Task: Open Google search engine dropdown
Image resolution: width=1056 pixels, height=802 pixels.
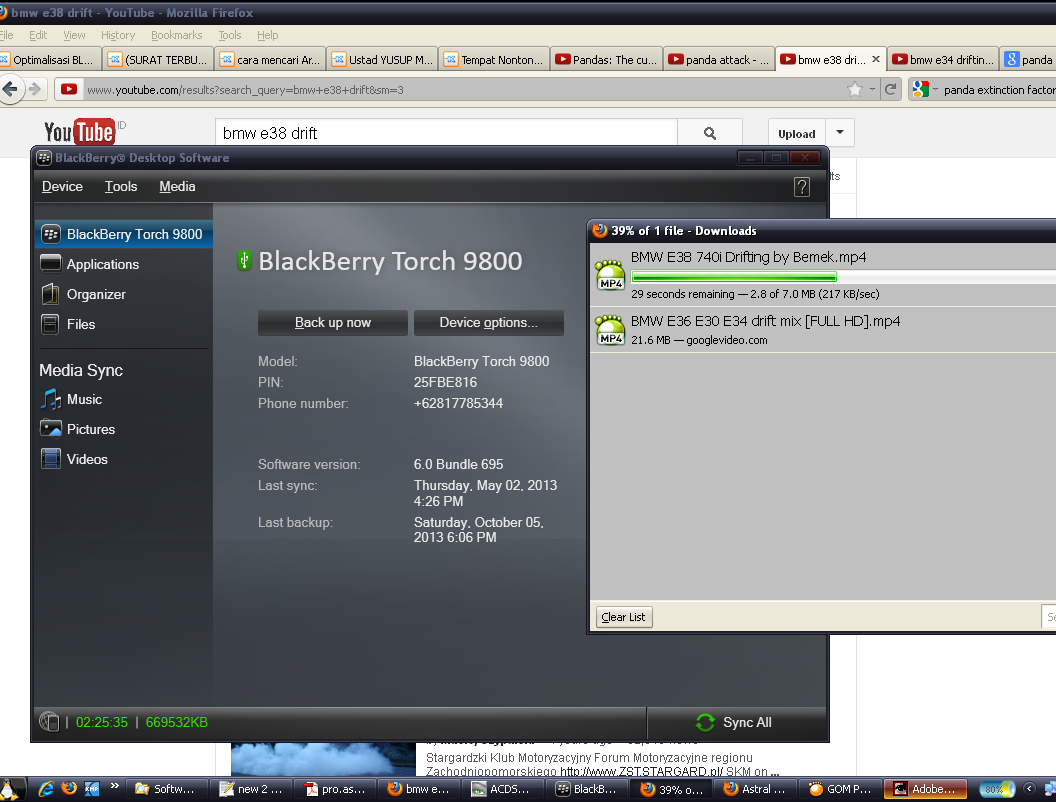Action: (x=926, y=89)
